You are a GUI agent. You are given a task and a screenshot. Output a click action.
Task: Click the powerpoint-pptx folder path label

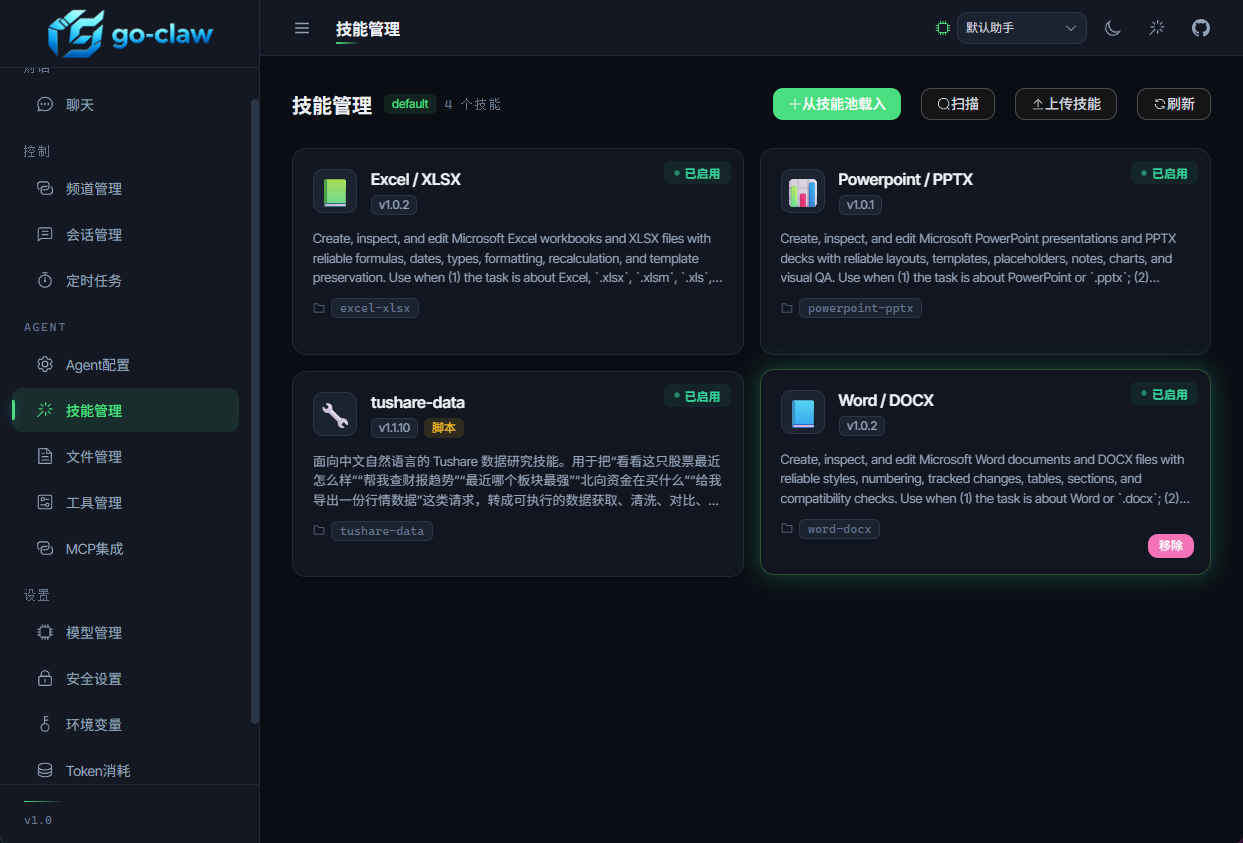860,308
